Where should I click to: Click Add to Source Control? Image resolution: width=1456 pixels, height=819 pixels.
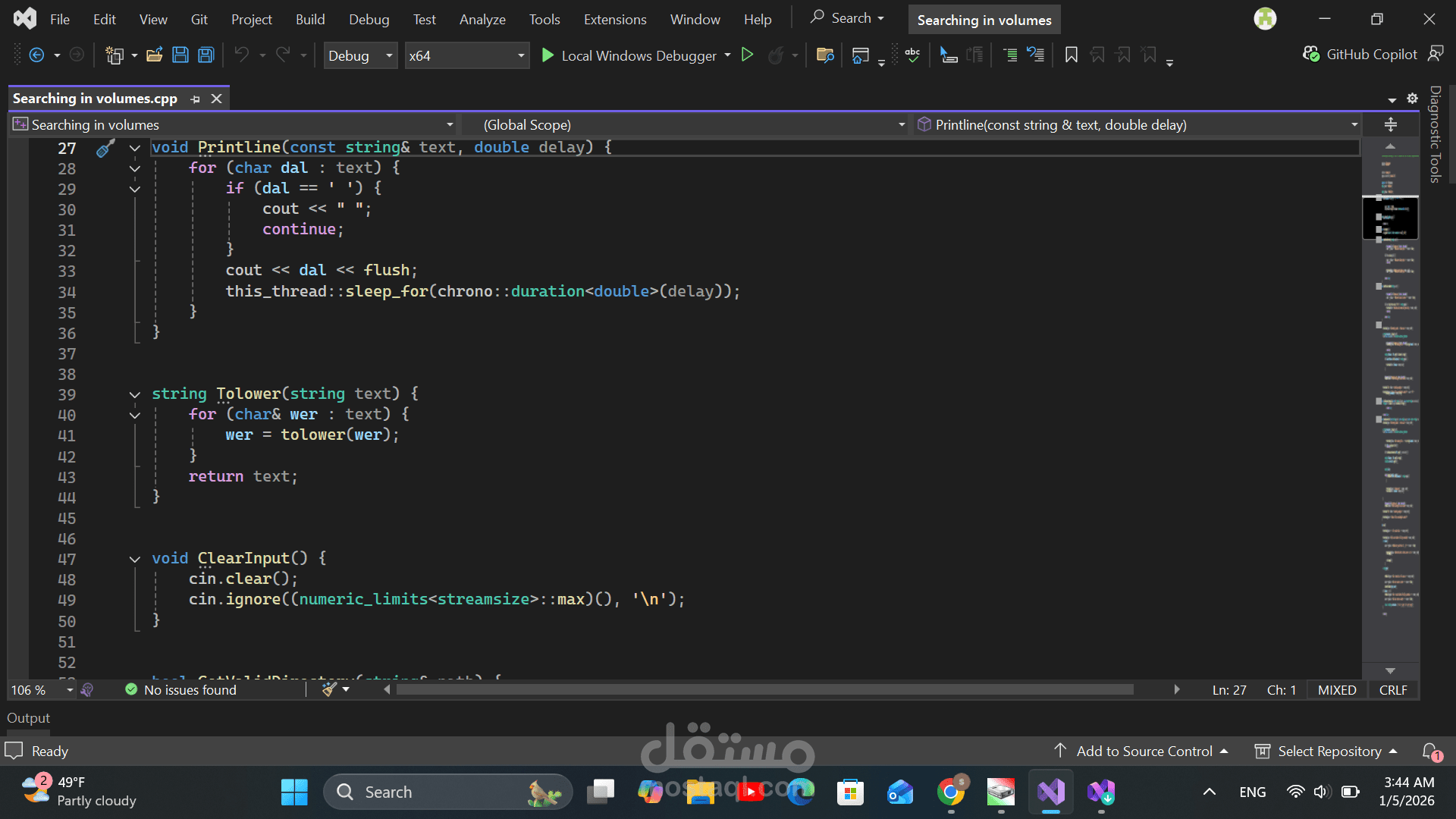(x=1144, y=751)
